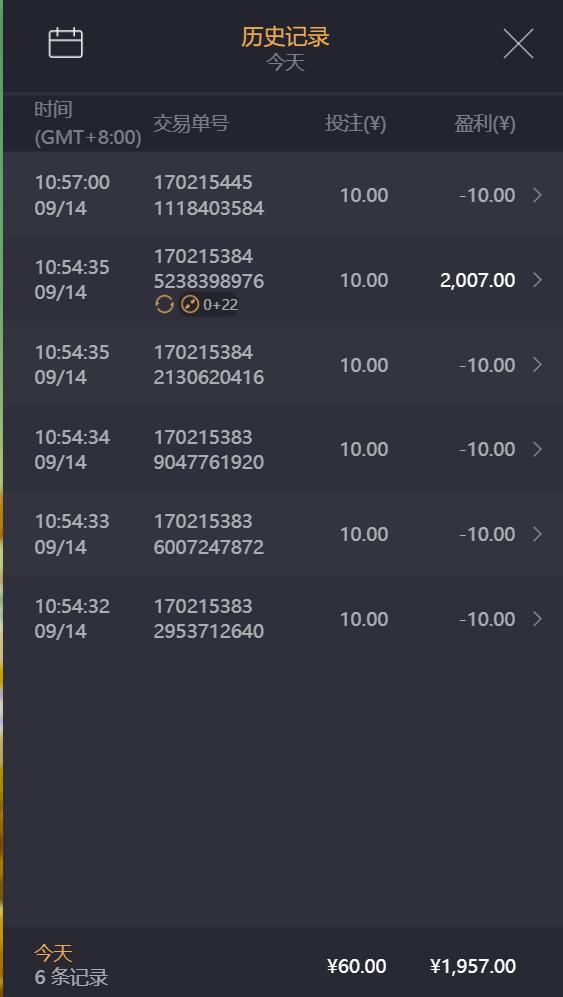This screenshot has height=997, width=563.
Task: Click the 盈利(¥) column header
Action: click(x=485, y=123)
